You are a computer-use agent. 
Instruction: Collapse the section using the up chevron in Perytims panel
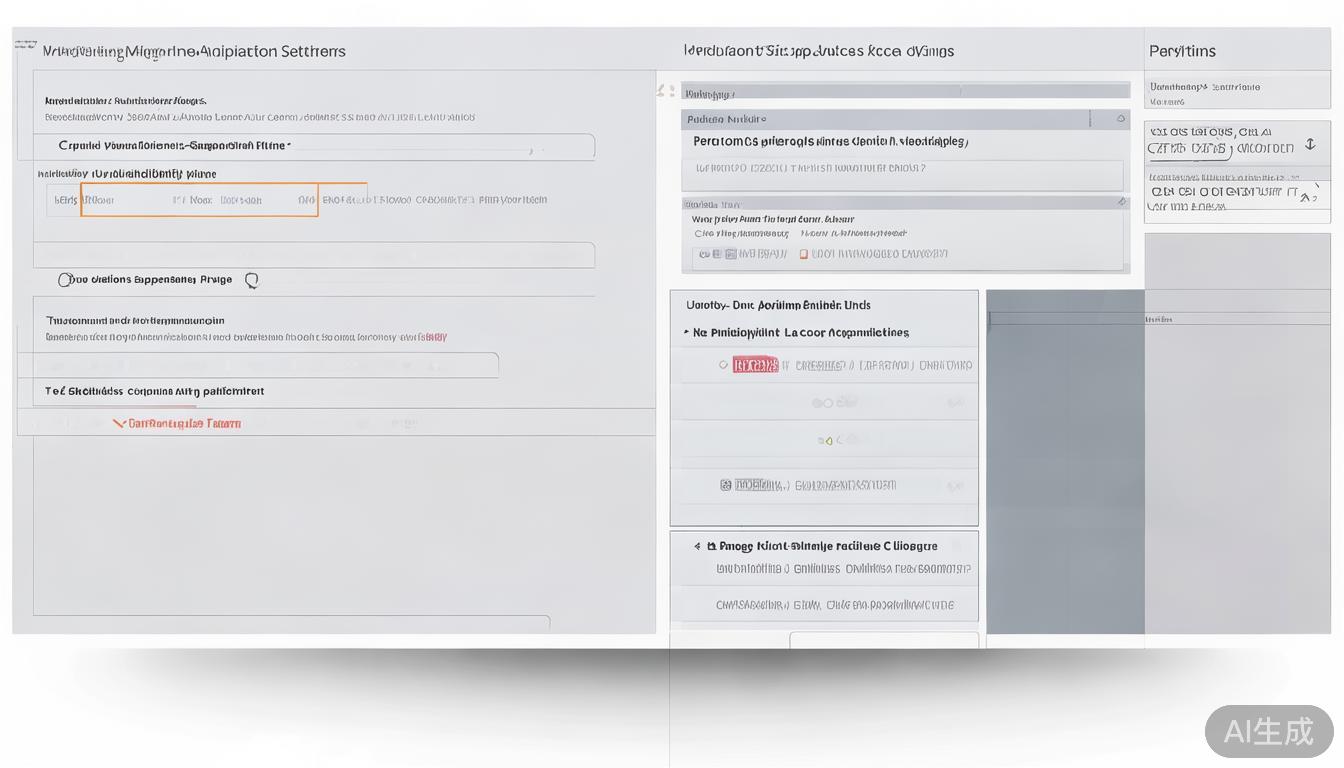[1306, 197]
